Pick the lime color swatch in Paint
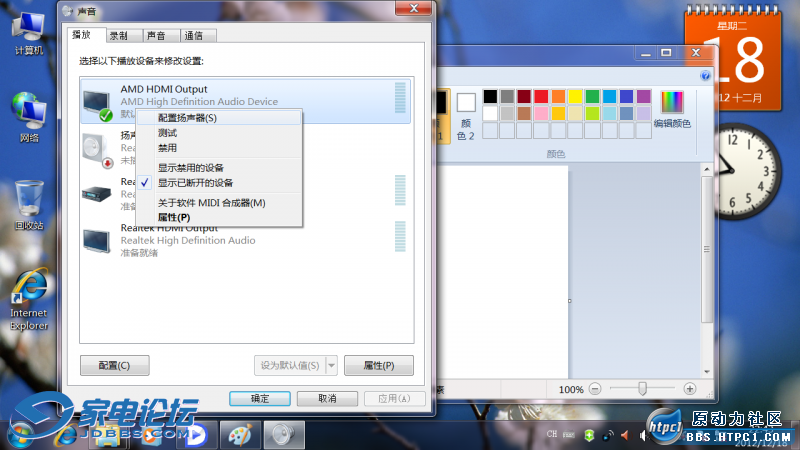This screenshot has height=450, width=800. (592, 113)
